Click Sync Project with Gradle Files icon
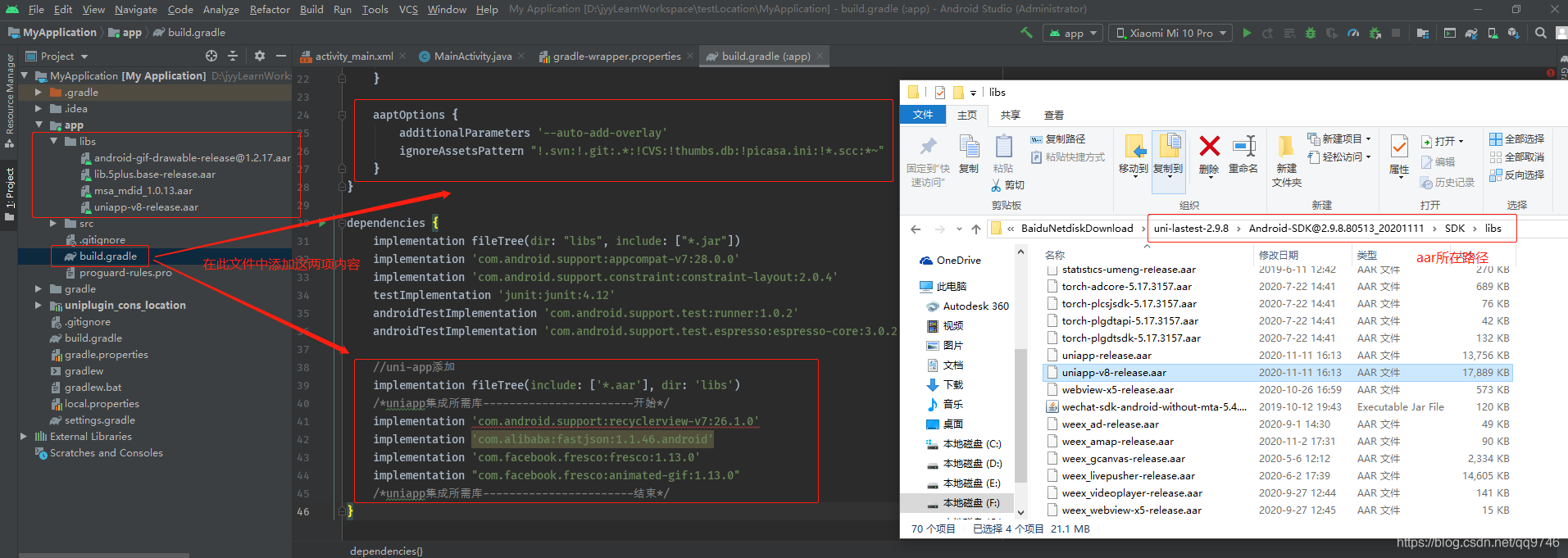 1471,33
